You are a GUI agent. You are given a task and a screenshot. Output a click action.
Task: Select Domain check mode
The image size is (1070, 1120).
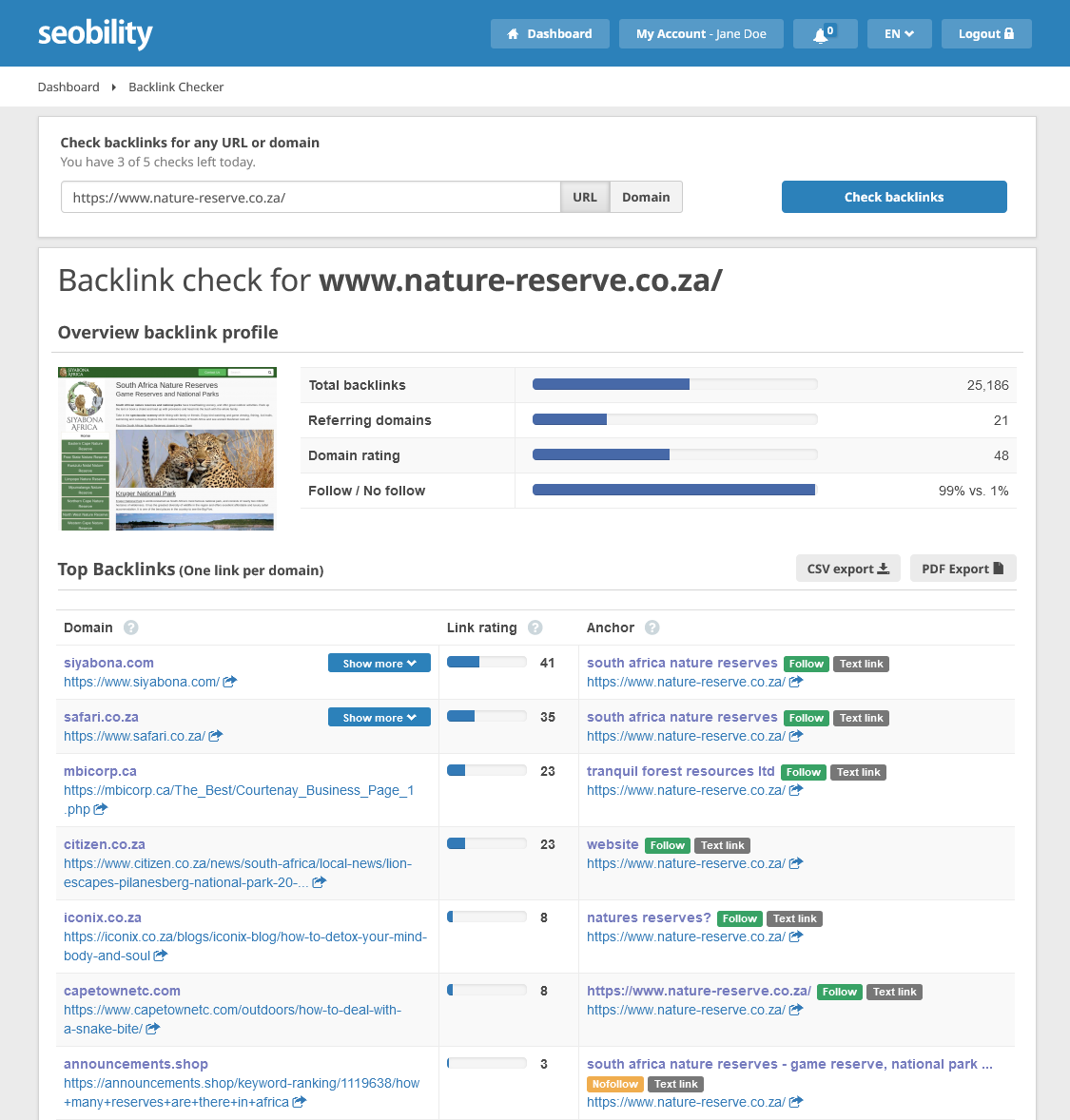click(x=646, y=197)
